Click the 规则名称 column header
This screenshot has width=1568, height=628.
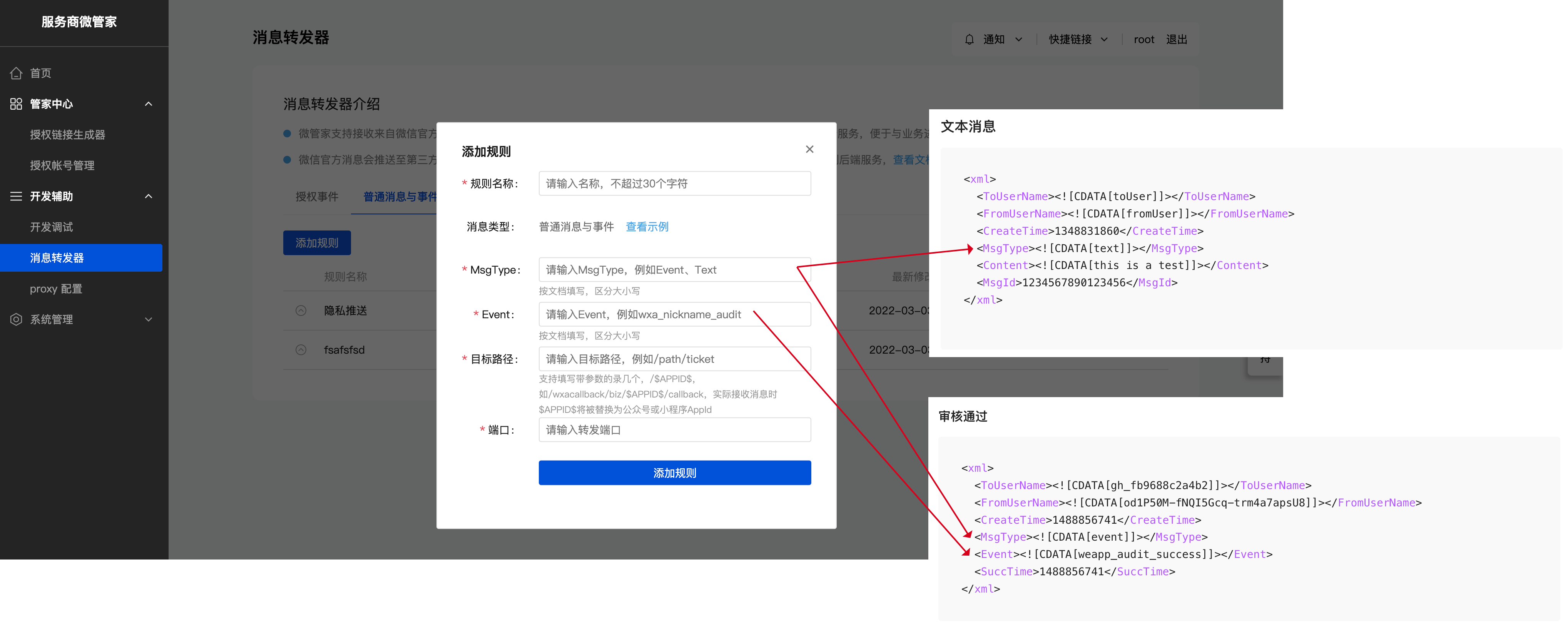pos(345,277)
